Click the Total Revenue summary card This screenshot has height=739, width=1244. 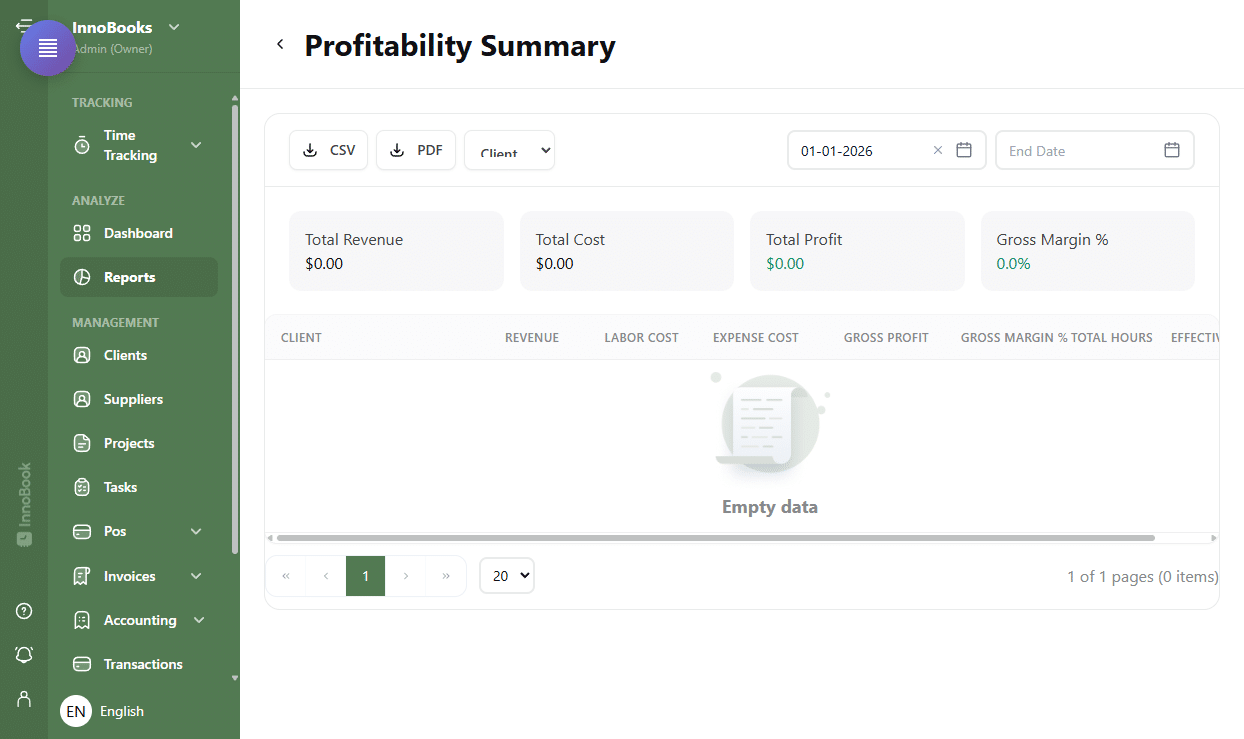(x=396, y=251)
